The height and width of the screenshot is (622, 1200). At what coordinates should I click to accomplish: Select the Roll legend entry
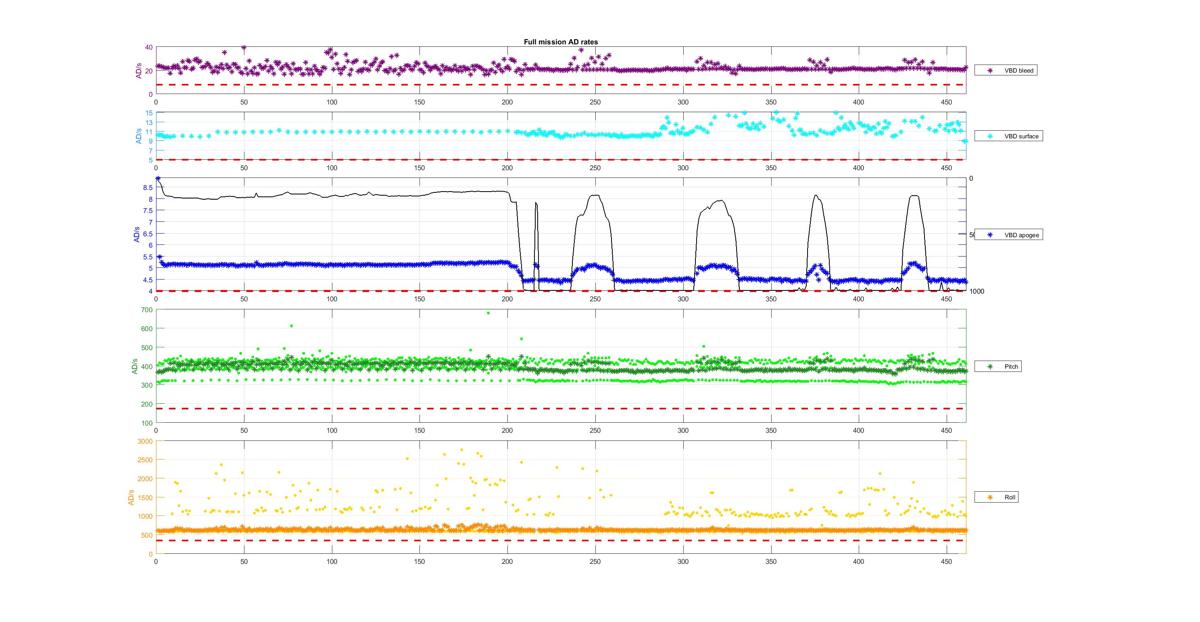[999, 497]
